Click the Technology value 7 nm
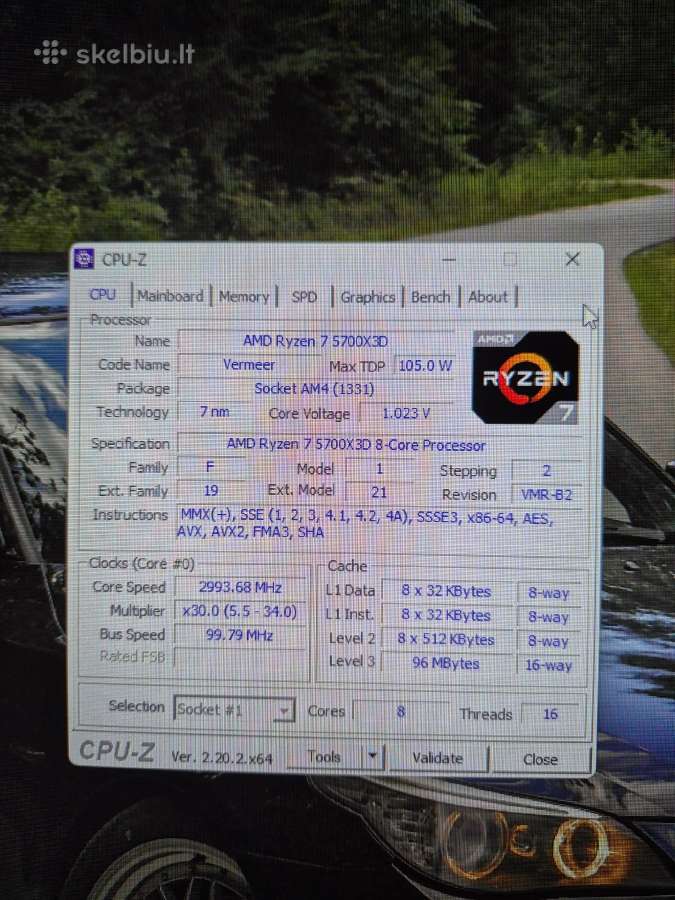The width and height of the screenshot is (675, 900). [214, 412]
